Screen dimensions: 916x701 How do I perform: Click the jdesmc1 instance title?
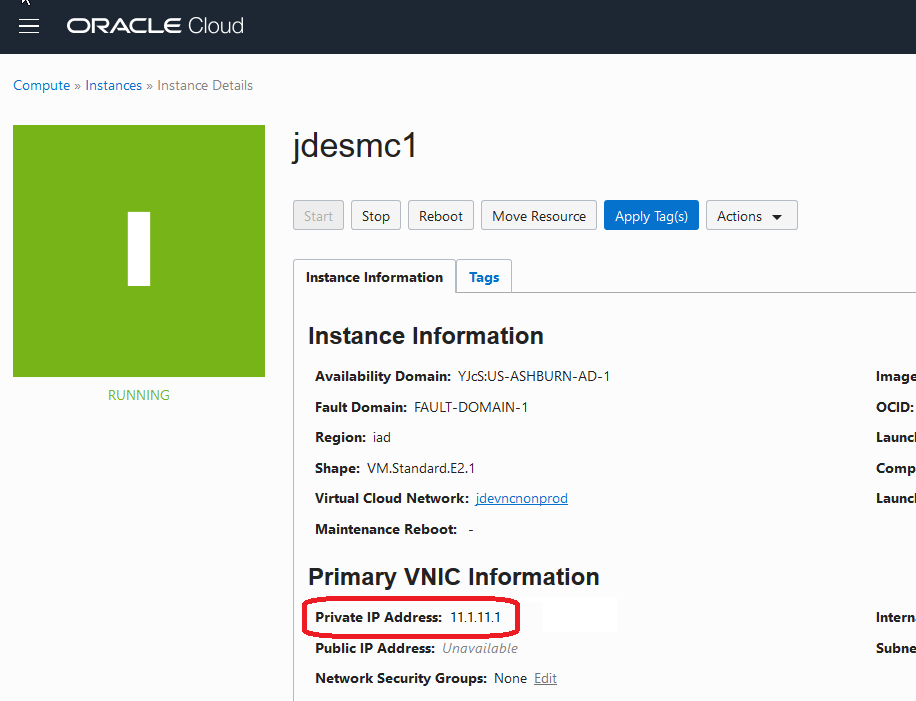click(355, 146)
